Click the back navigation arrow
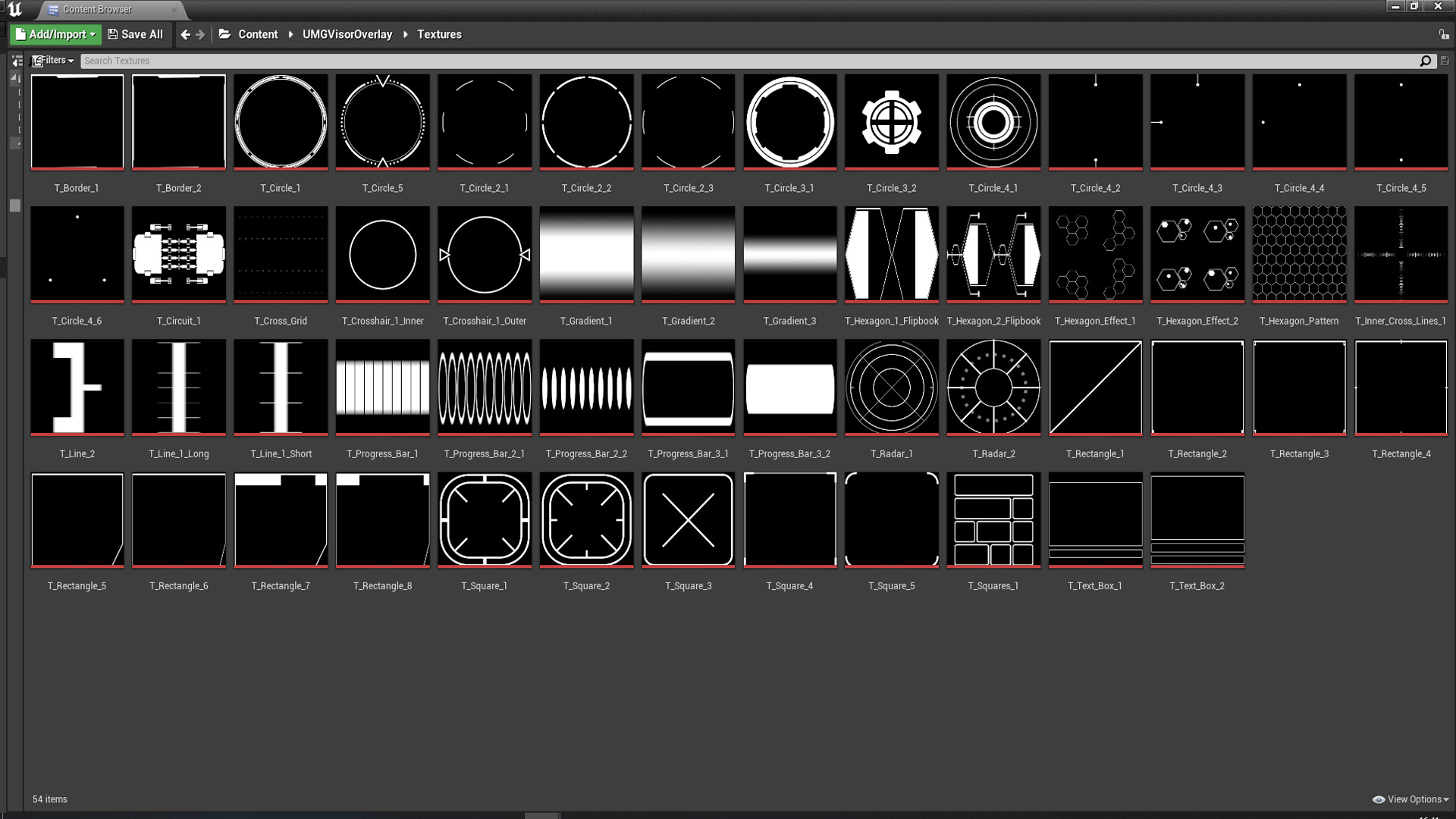 point(184,34)
